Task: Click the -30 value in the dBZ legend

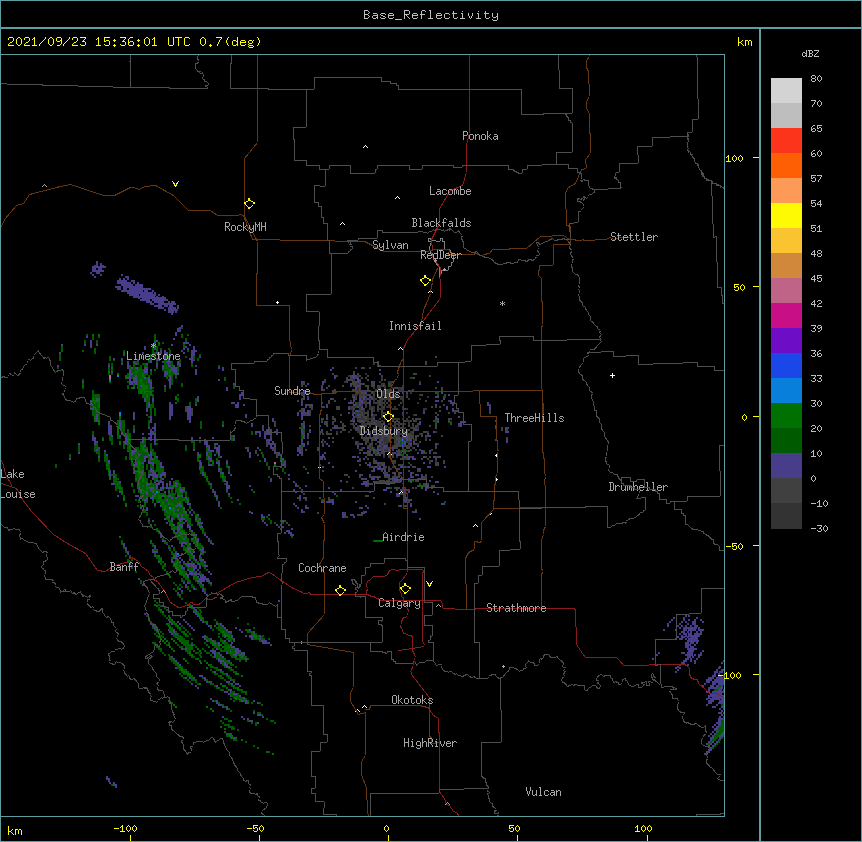Action: (x=819, y=528)
